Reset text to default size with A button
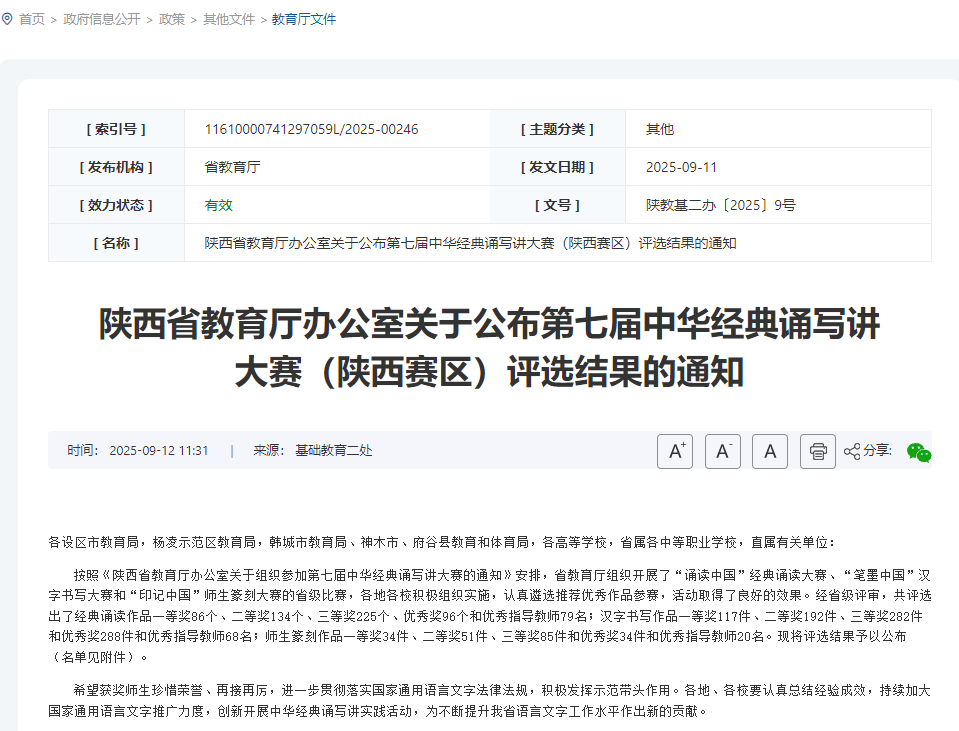Viewport: 959px width, 731px height. 770,451
